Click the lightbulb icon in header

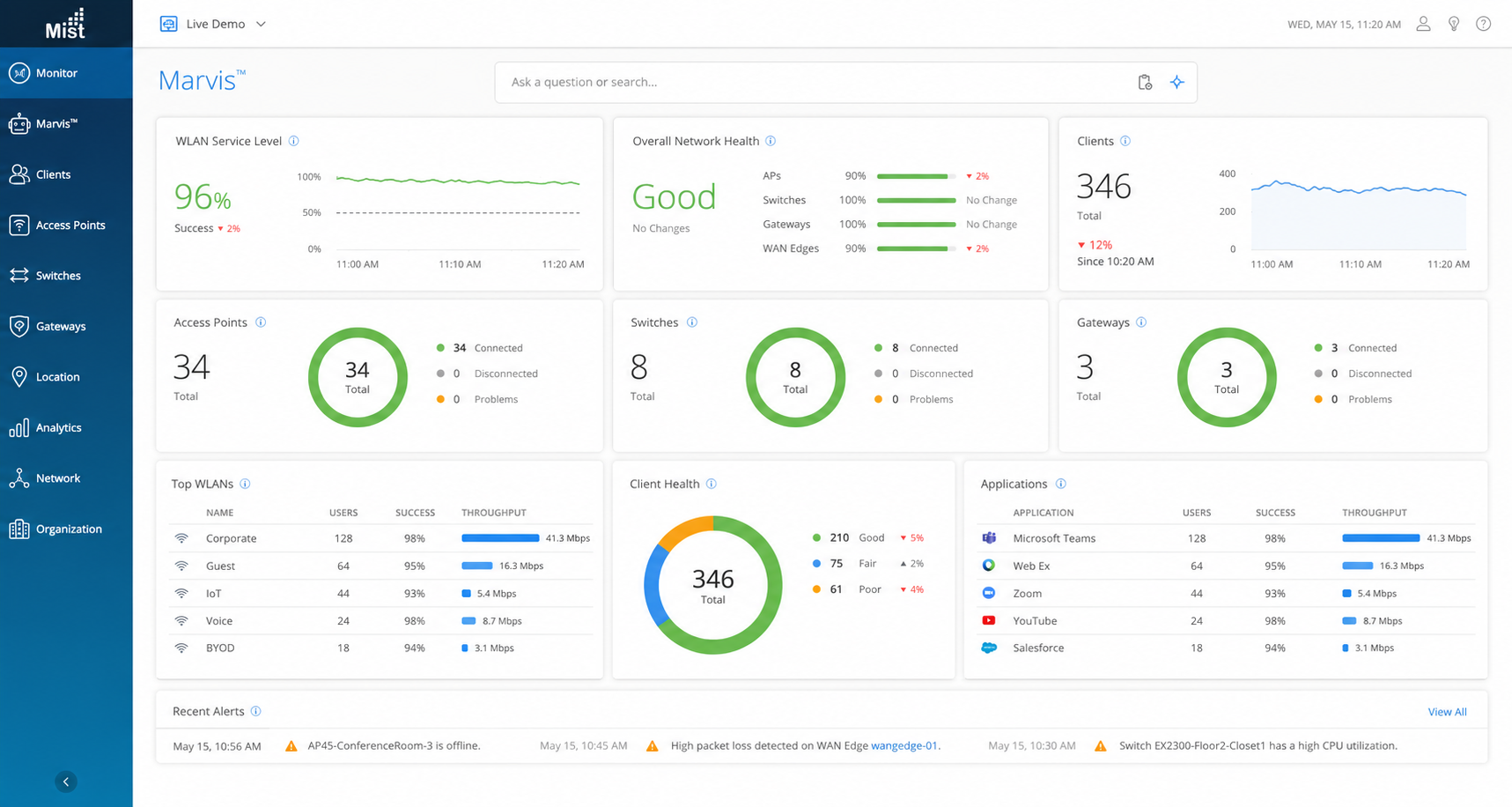(x=1454, y=24)
